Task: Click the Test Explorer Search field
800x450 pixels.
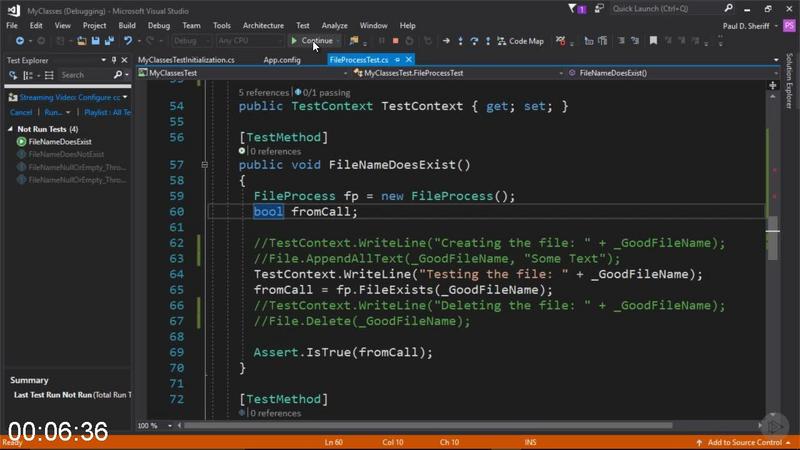Action: coord(85,75)
